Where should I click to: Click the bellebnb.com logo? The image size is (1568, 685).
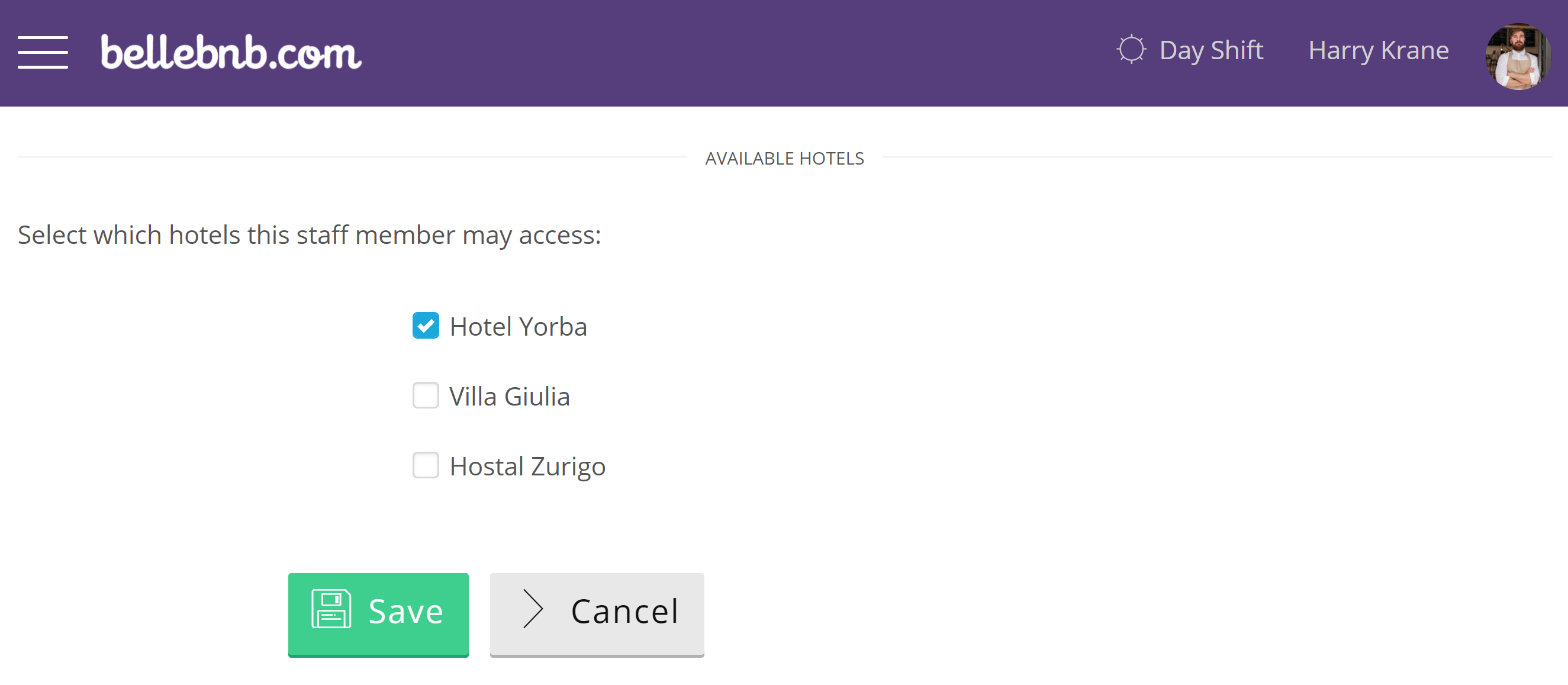231,52
